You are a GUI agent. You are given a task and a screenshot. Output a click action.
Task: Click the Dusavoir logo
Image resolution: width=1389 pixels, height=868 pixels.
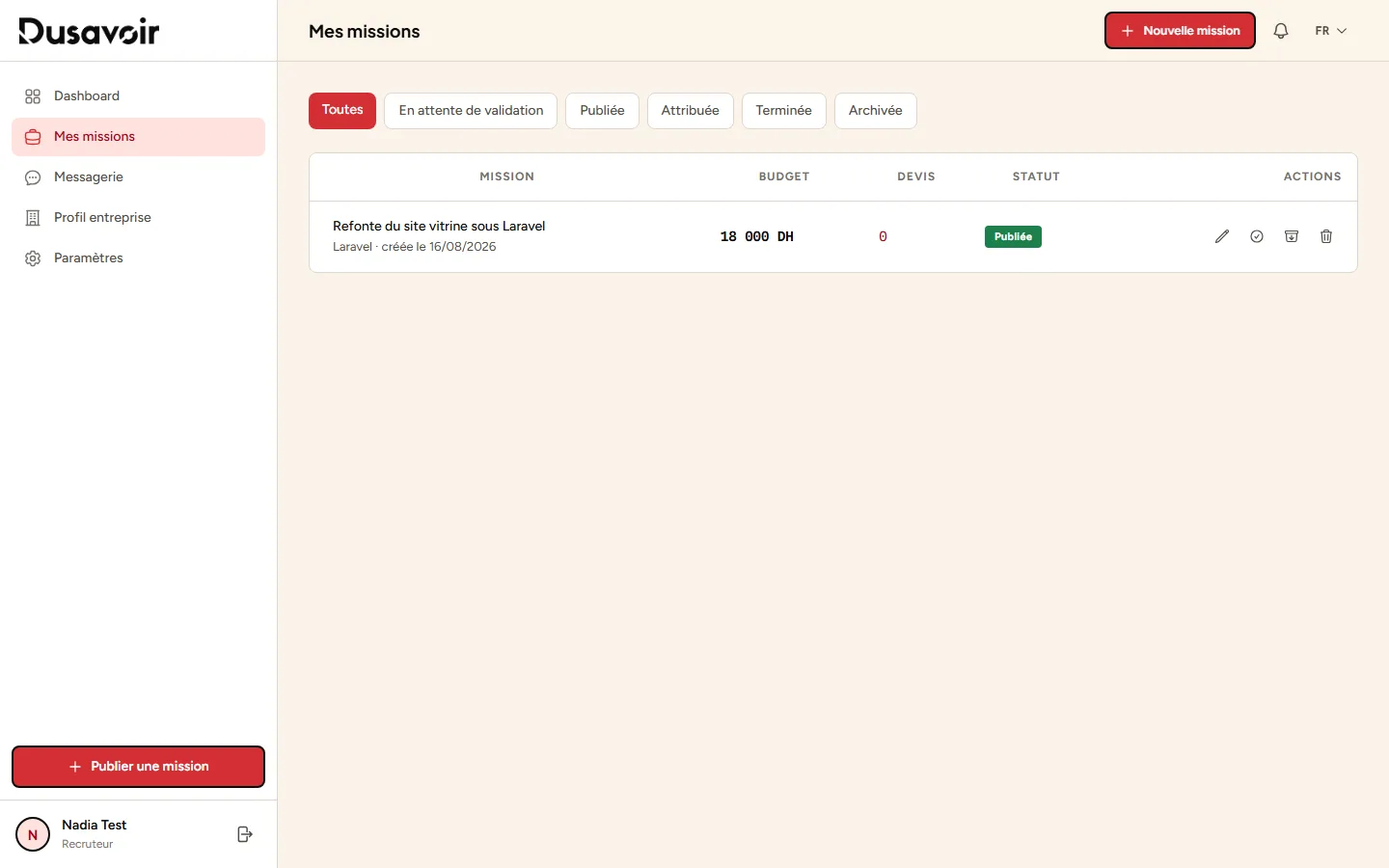click(89, 31)
